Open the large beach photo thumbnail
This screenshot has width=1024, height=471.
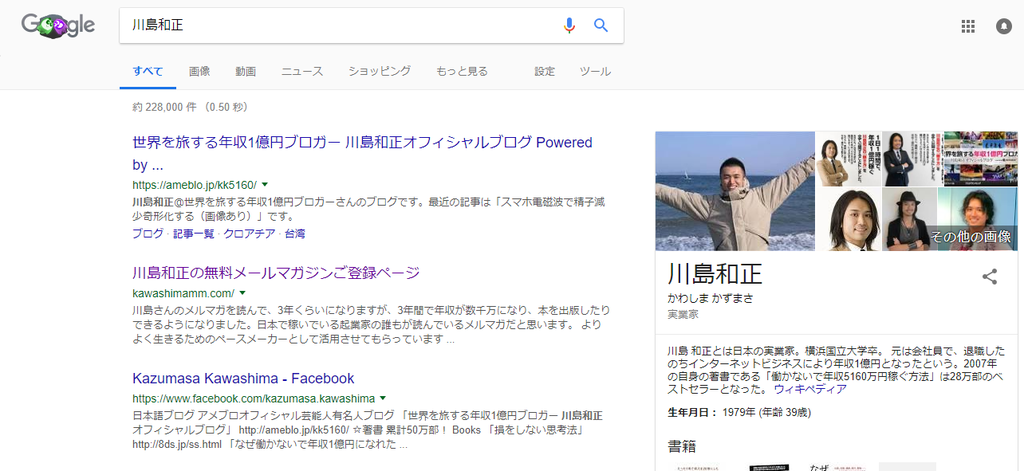click(x=735, y=191)
